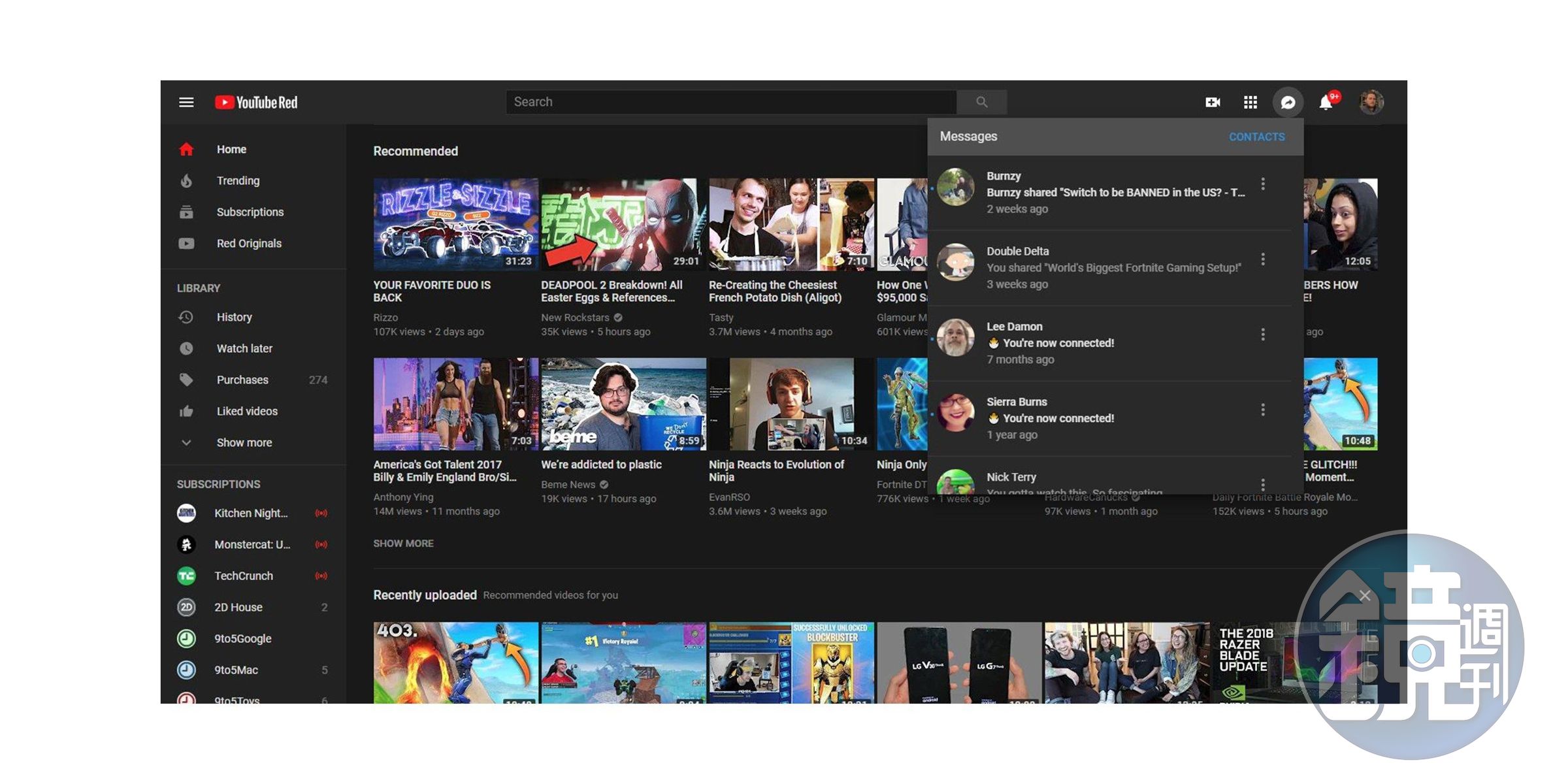Open the hamburger guide menu

[186, 102]
